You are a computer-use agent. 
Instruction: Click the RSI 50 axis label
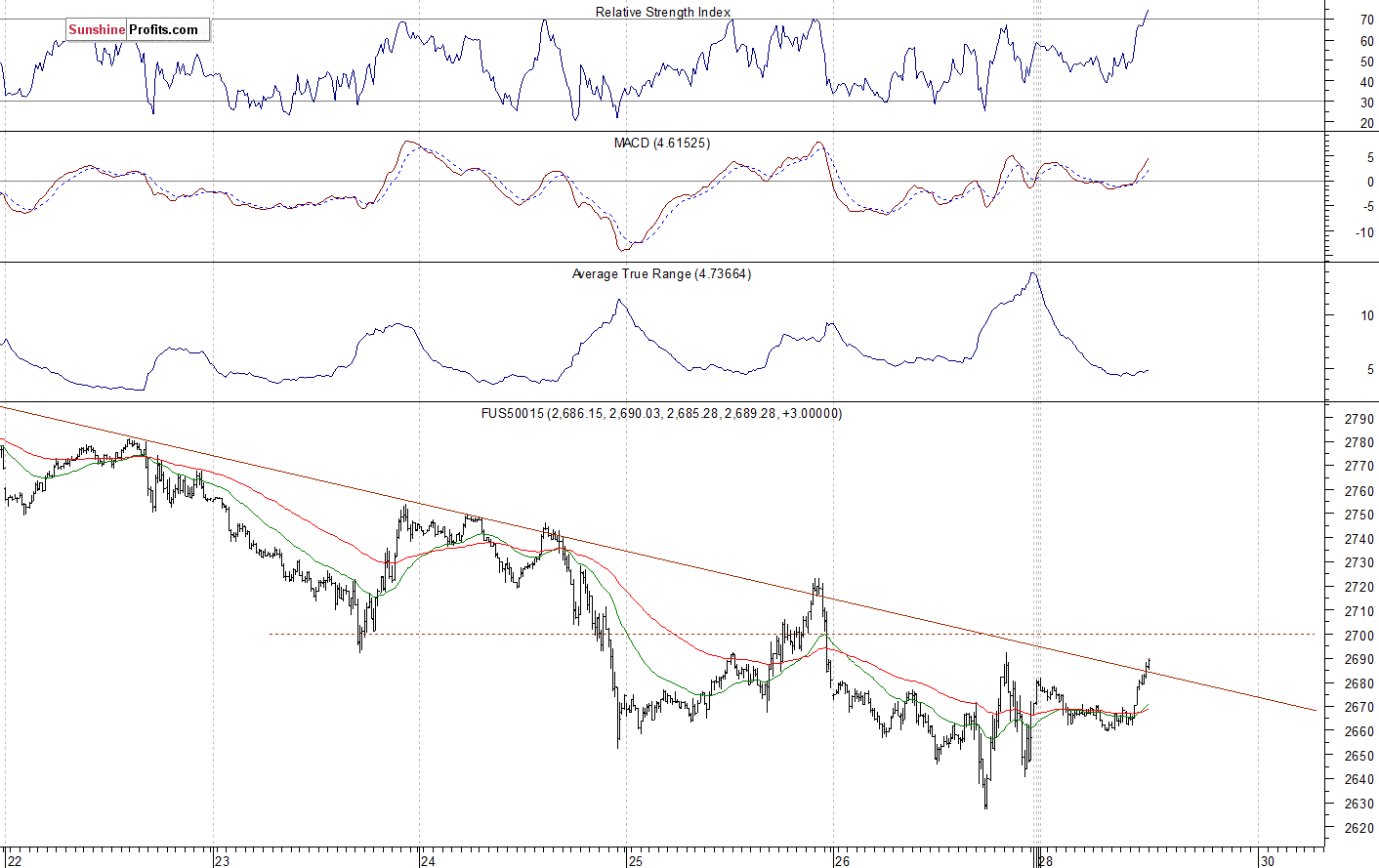point(1366,62)
